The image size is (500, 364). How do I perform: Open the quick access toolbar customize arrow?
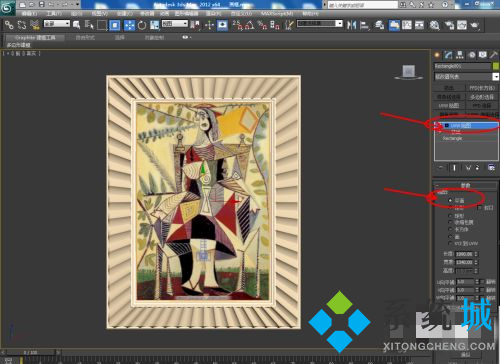tap(77, 5)
